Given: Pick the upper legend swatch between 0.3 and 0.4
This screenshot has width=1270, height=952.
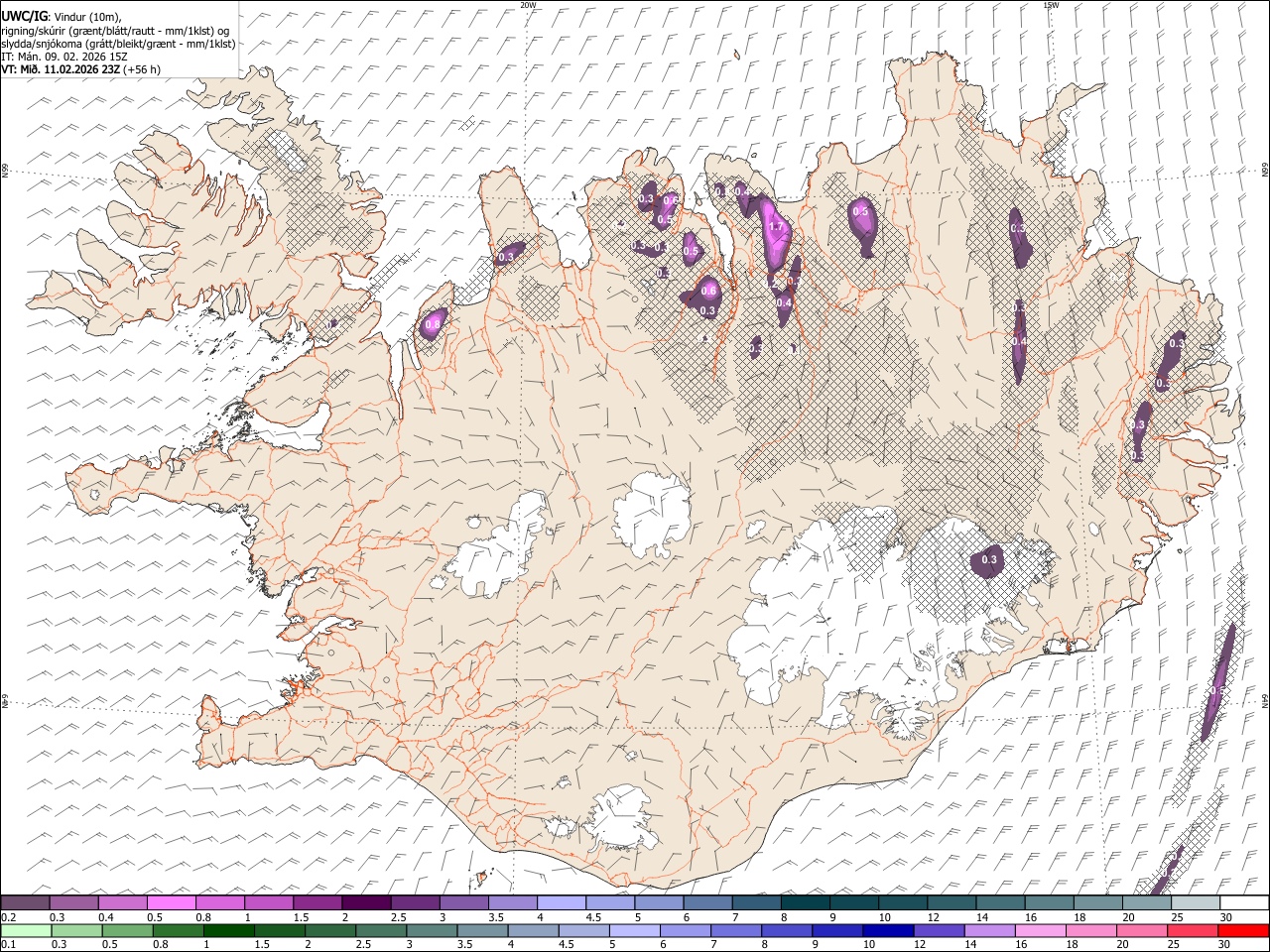Looking at the screenshot, I should tap(73, 902).
